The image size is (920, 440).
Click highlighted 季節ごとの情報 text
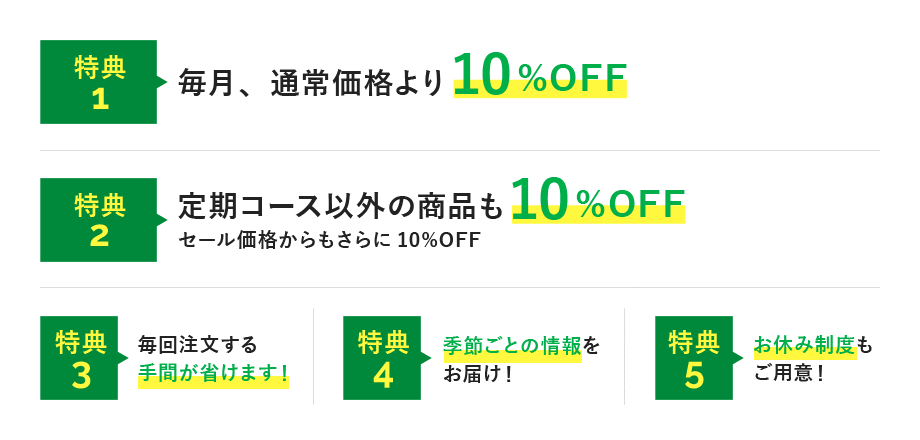(x=512, y=346)
